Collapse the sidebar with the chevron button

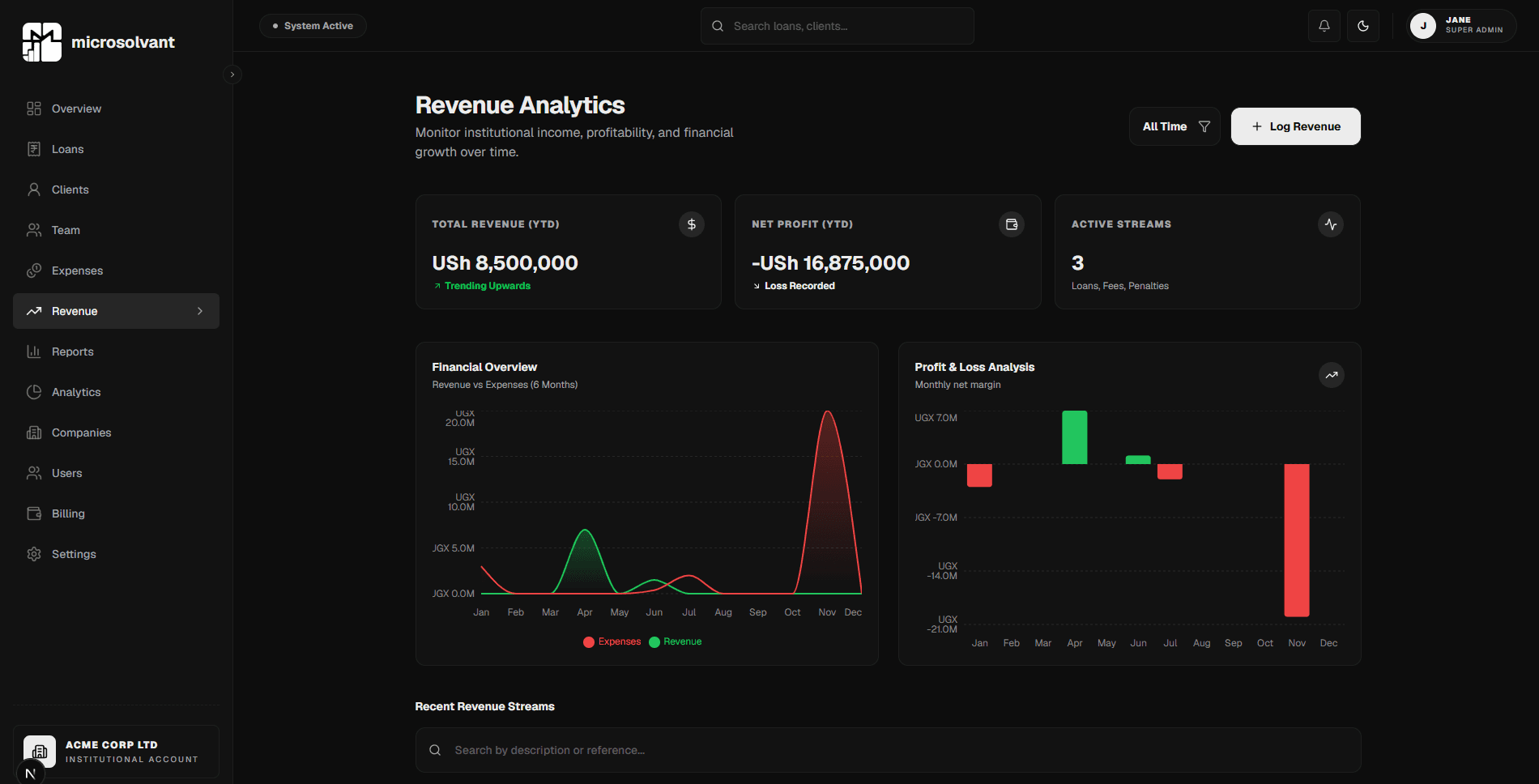click(232, 75)
